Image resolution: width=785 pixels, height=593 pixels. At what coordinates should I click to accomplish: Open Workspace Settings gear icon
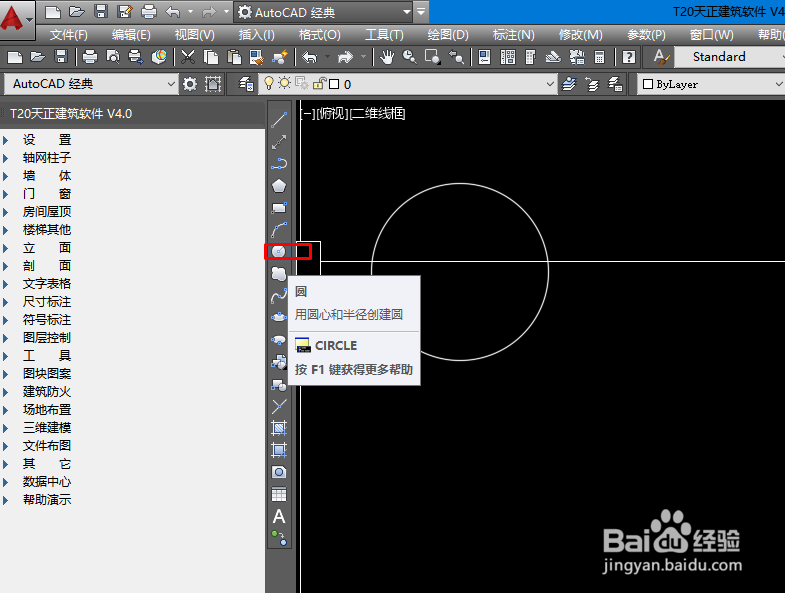click(x=190, y=84)
